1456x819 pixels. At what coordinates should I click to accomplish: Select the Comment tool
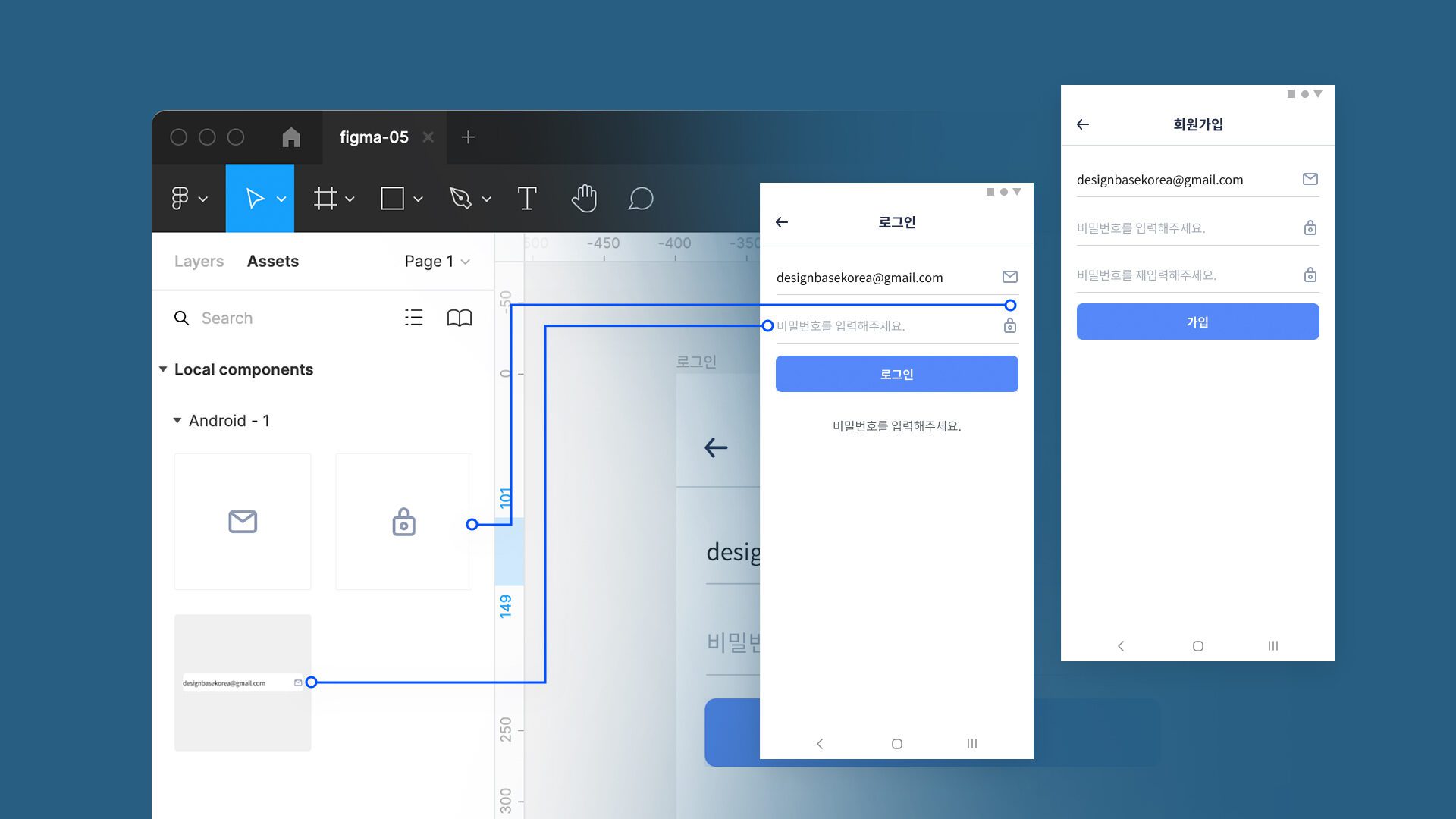point(641,199)
